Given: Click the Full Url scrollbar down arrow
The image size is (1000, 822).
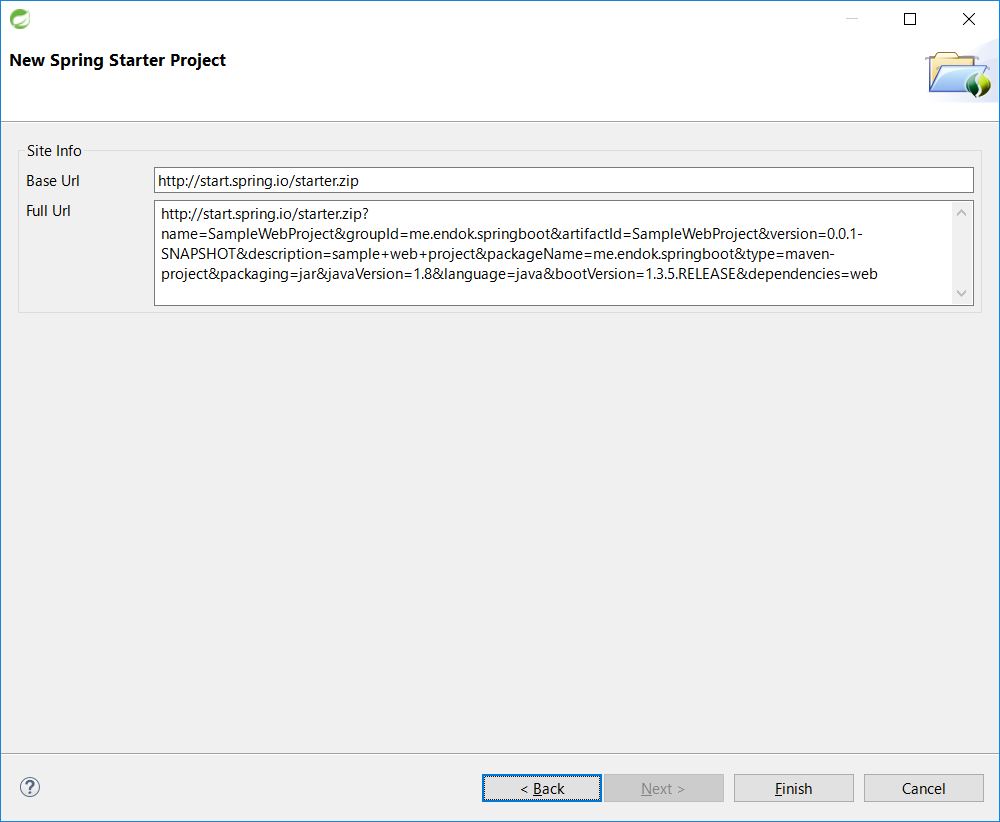Looking at the screenshot, I should point(962,293).
